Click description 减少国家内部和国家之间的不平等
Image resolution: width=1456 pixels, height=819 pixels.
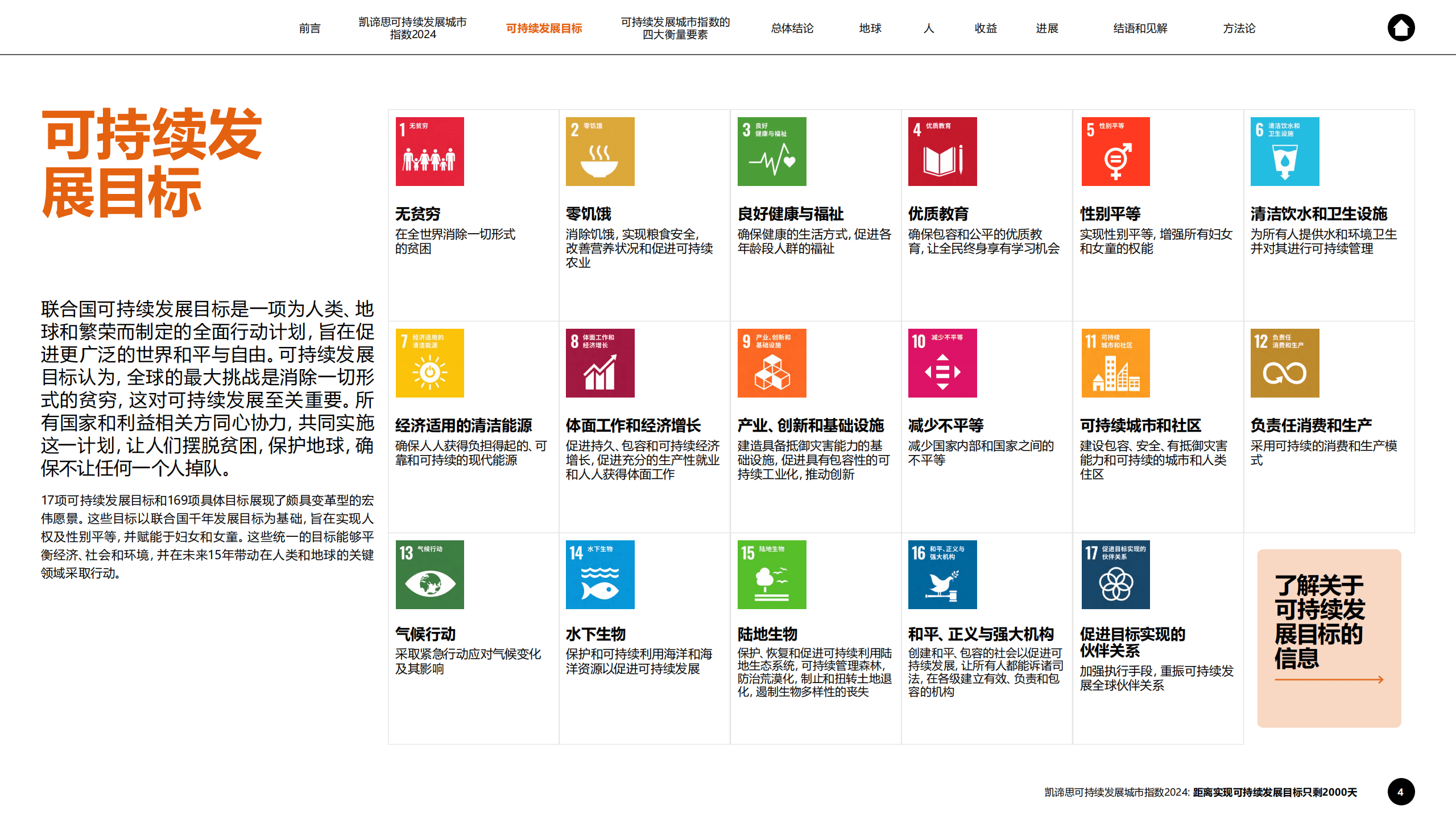[x=981, y=453]
